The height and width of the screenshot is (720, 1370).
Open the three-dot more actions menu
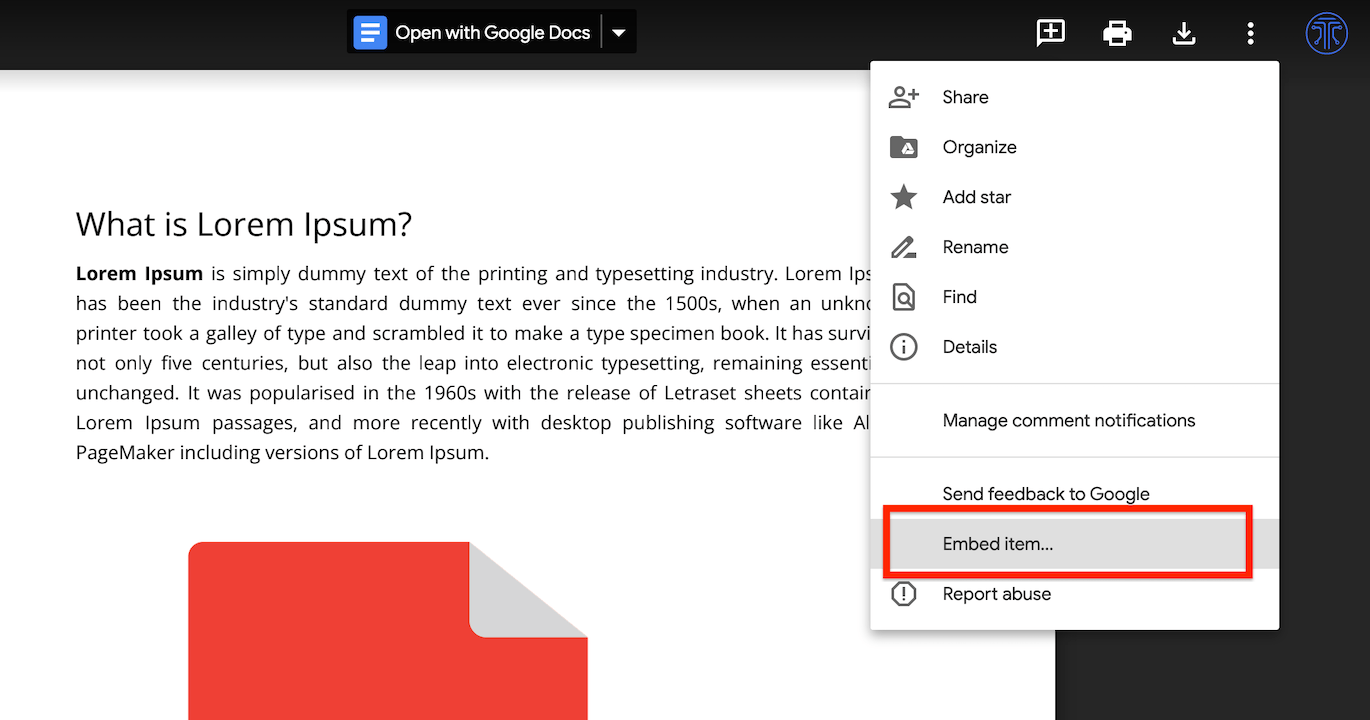coord(1250,33)
